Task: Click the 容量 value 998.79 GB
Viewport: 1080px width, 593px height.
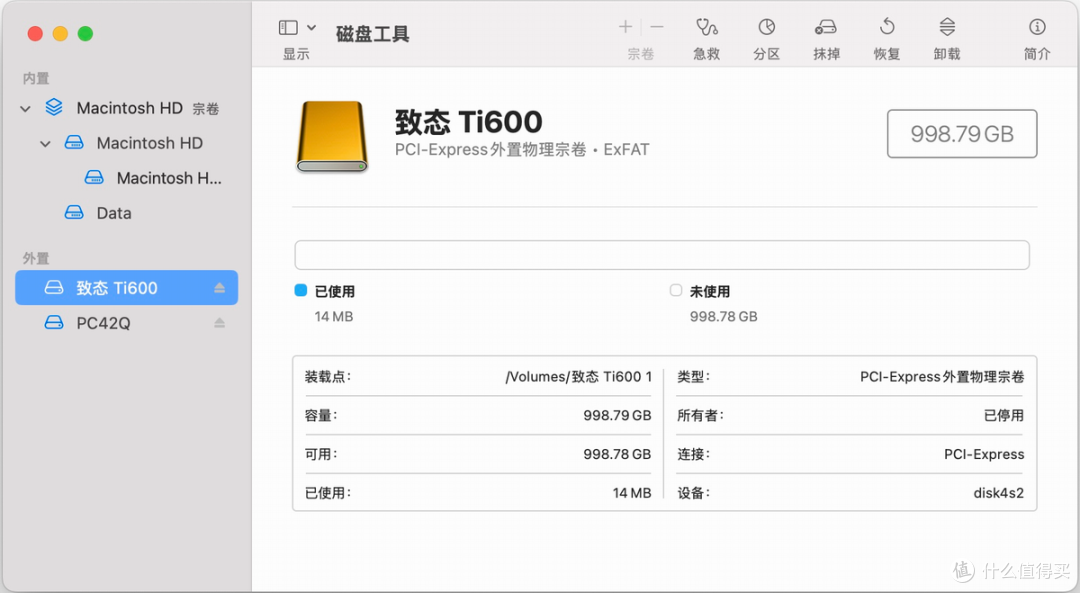Action: point(617,415)
